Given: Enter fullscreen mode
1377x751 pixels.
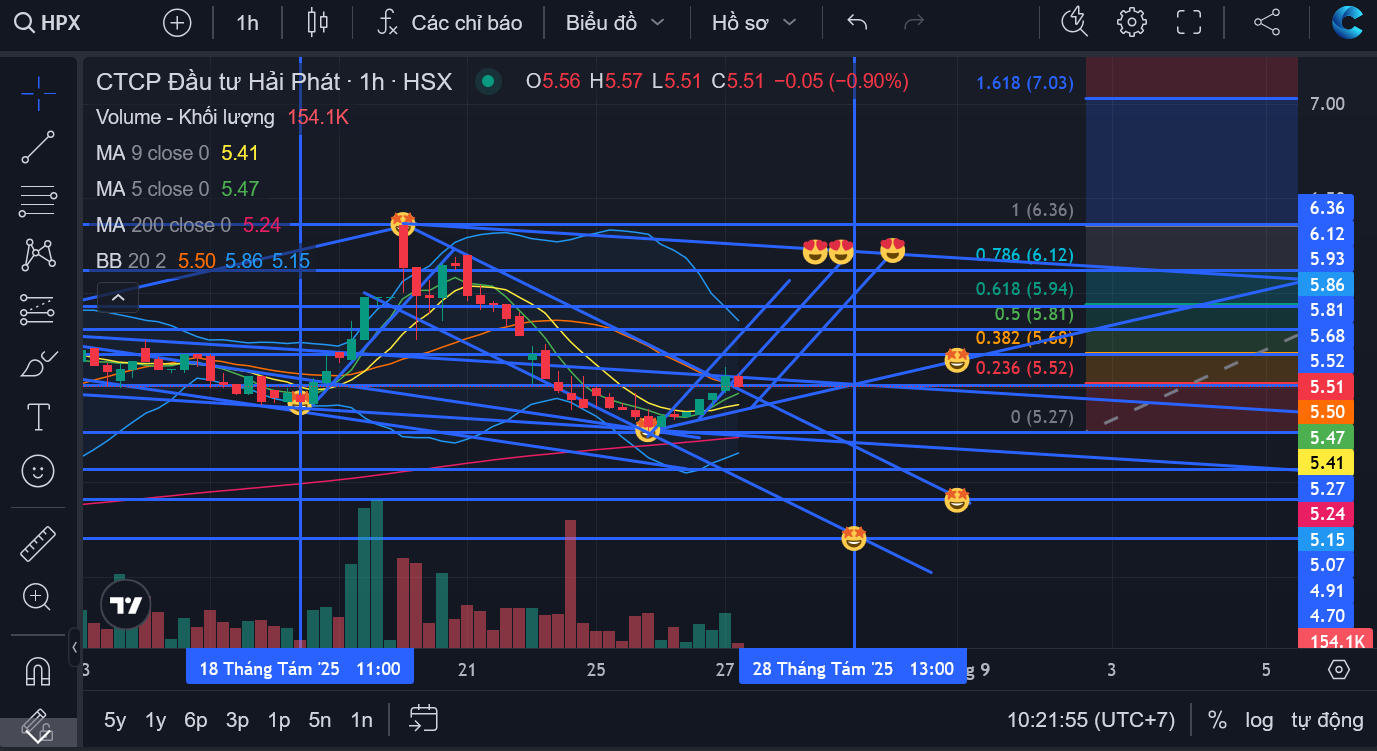Looking at the screenshot, I should click(1188, 22).
